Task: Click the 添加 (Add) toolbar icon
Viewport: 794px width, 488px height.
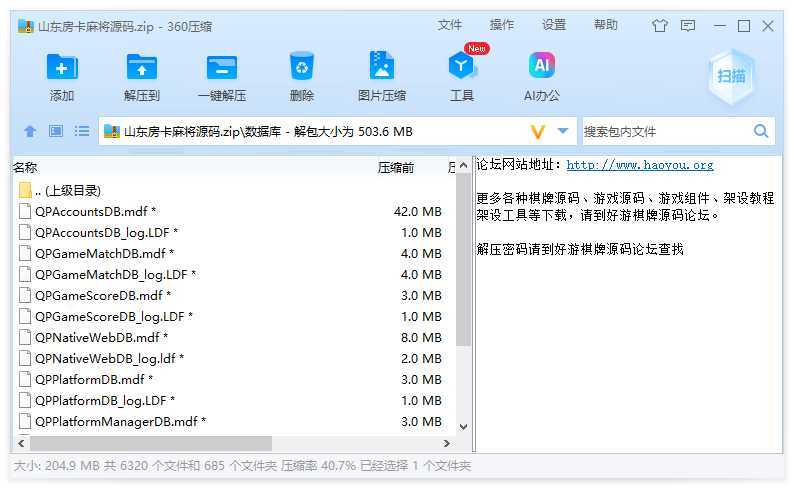Action: click(62, 67)
